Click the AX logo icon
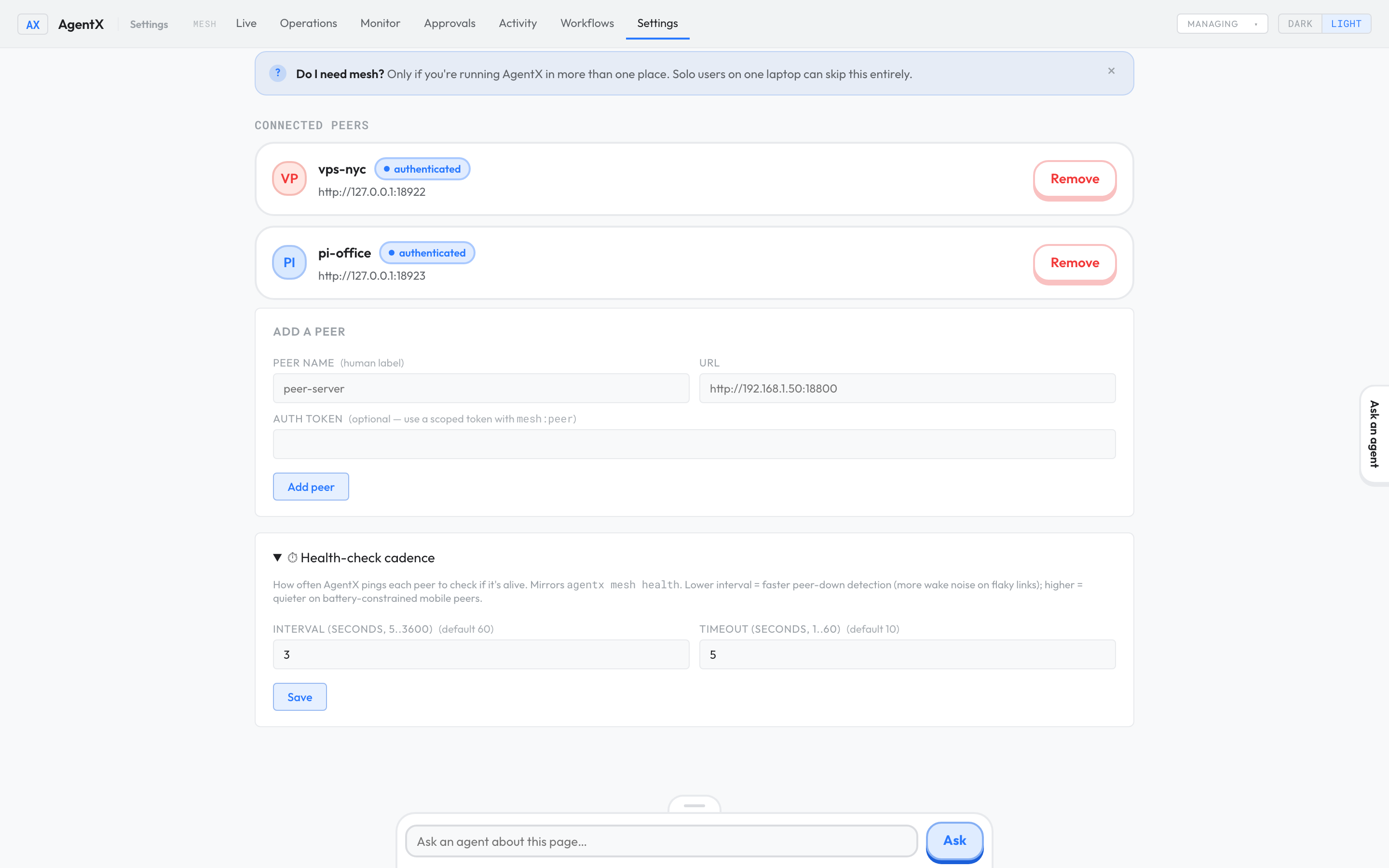Screen dimensions: 1389x868 tap(33, 24)
